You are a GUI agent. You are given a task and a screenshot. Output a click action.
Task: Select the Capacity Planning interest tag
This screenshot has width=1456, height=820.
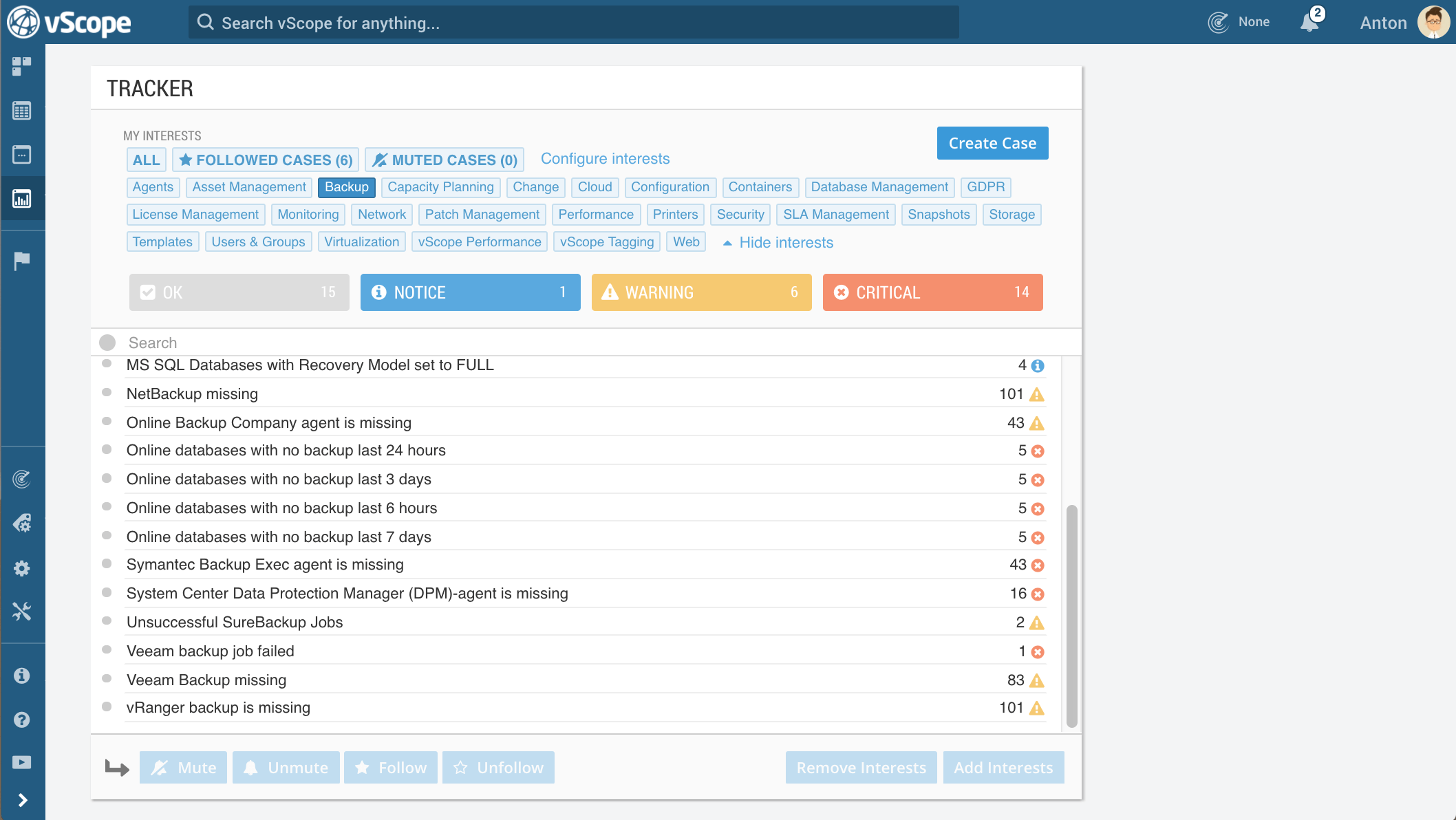(x=440, y=187)
